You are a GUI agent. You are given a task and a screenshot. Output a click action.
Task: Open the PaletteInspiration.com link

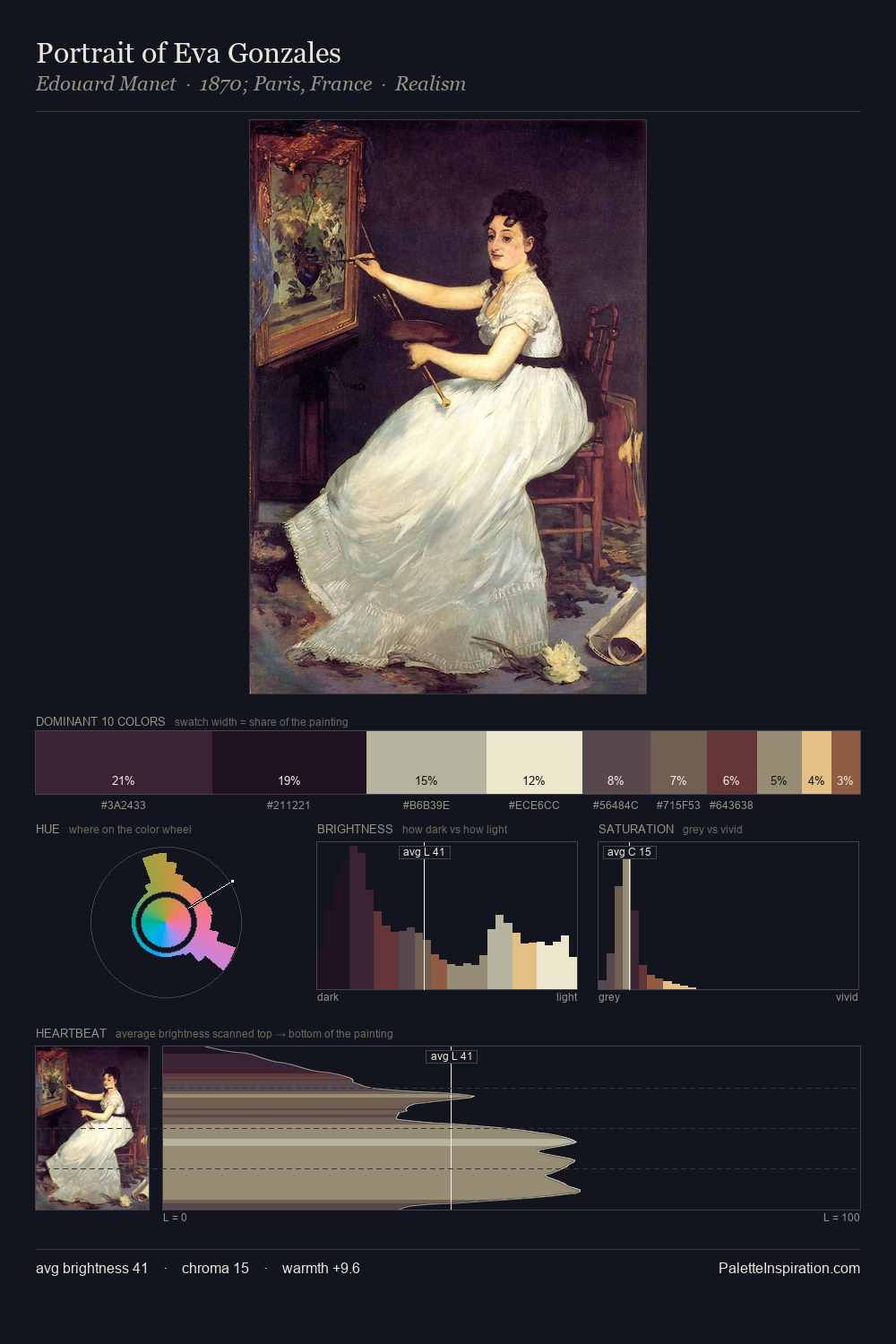789,1268
